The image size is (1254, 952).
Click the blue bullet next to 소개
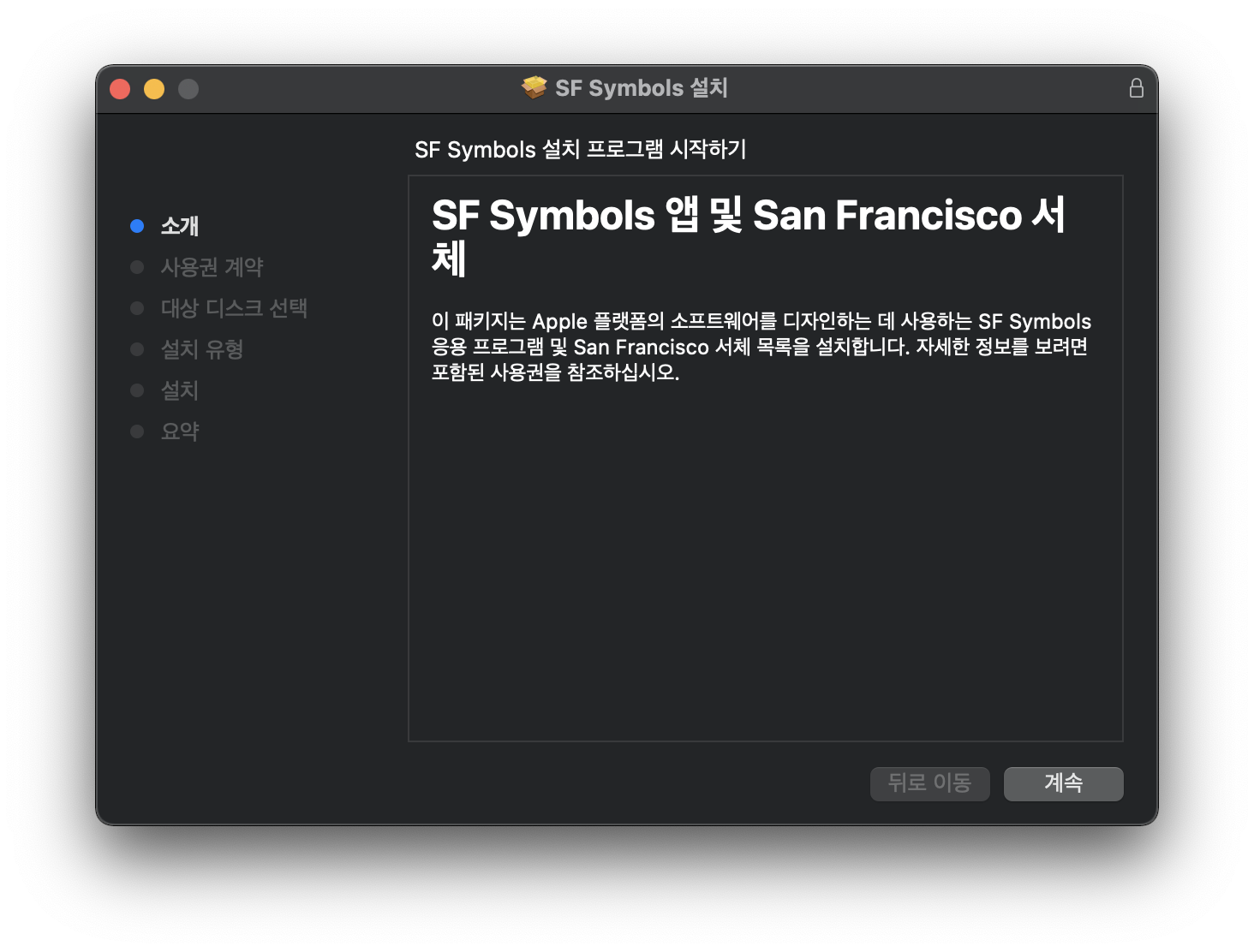(137, 226)
